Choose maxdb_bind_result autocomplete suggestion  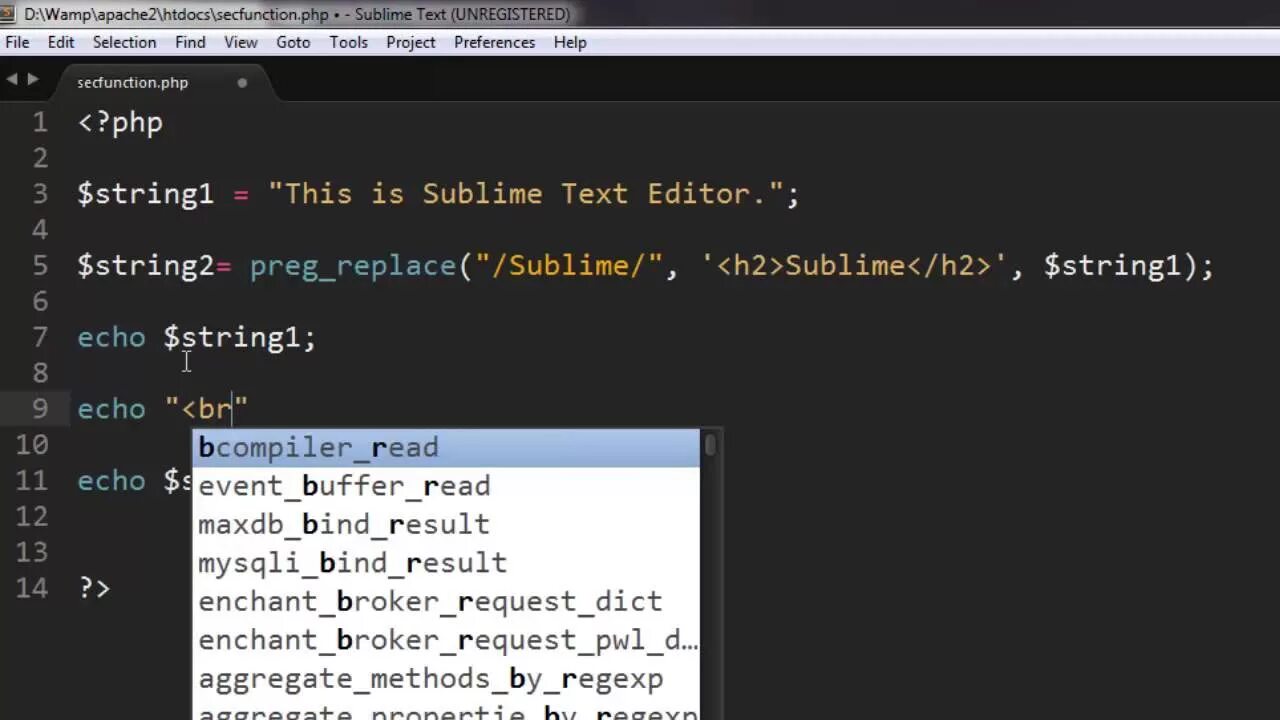coord(446,524)
